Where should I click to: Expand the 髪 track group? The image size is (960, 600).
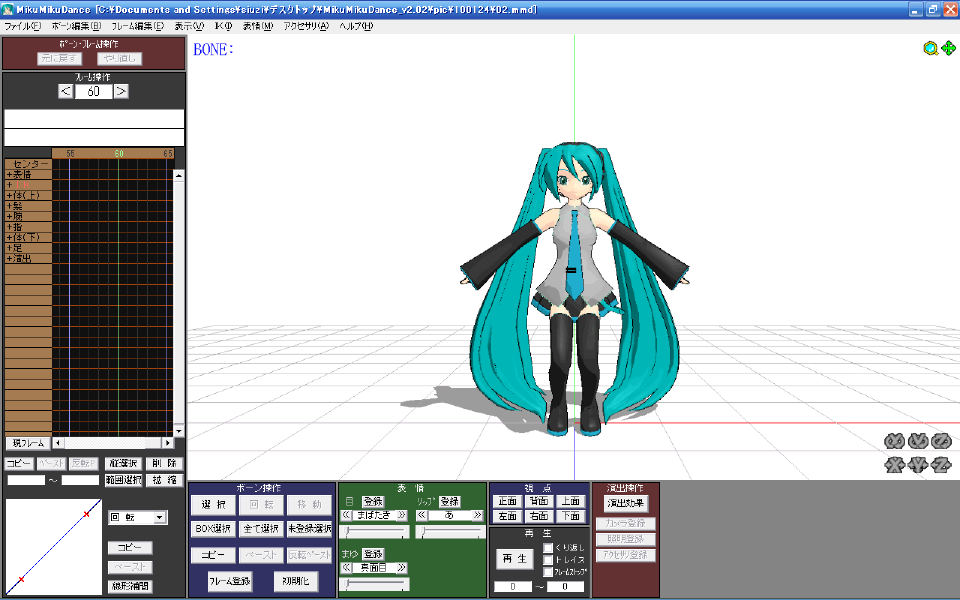tap(9, 206)
